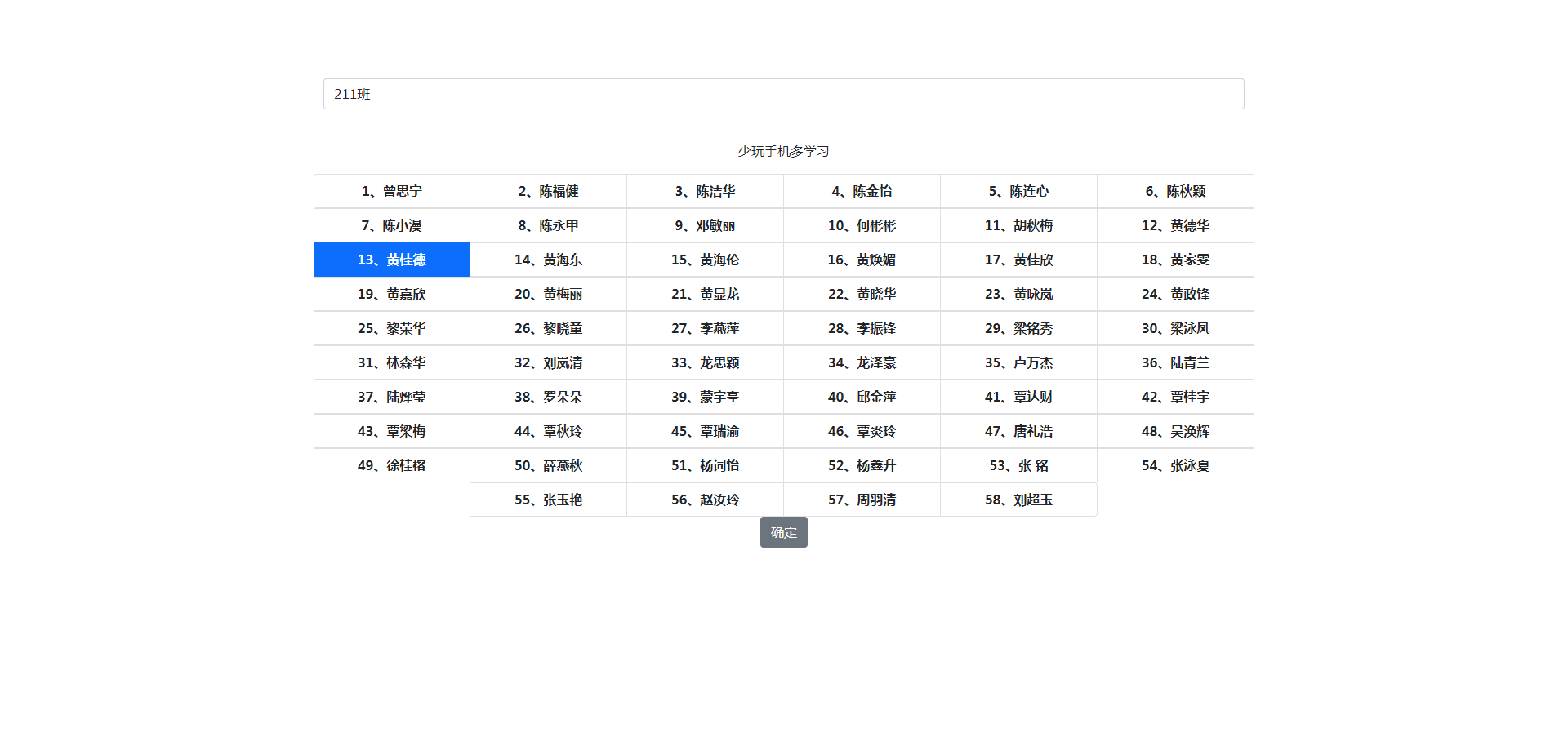Select student 58、刘超玉

1018,500
